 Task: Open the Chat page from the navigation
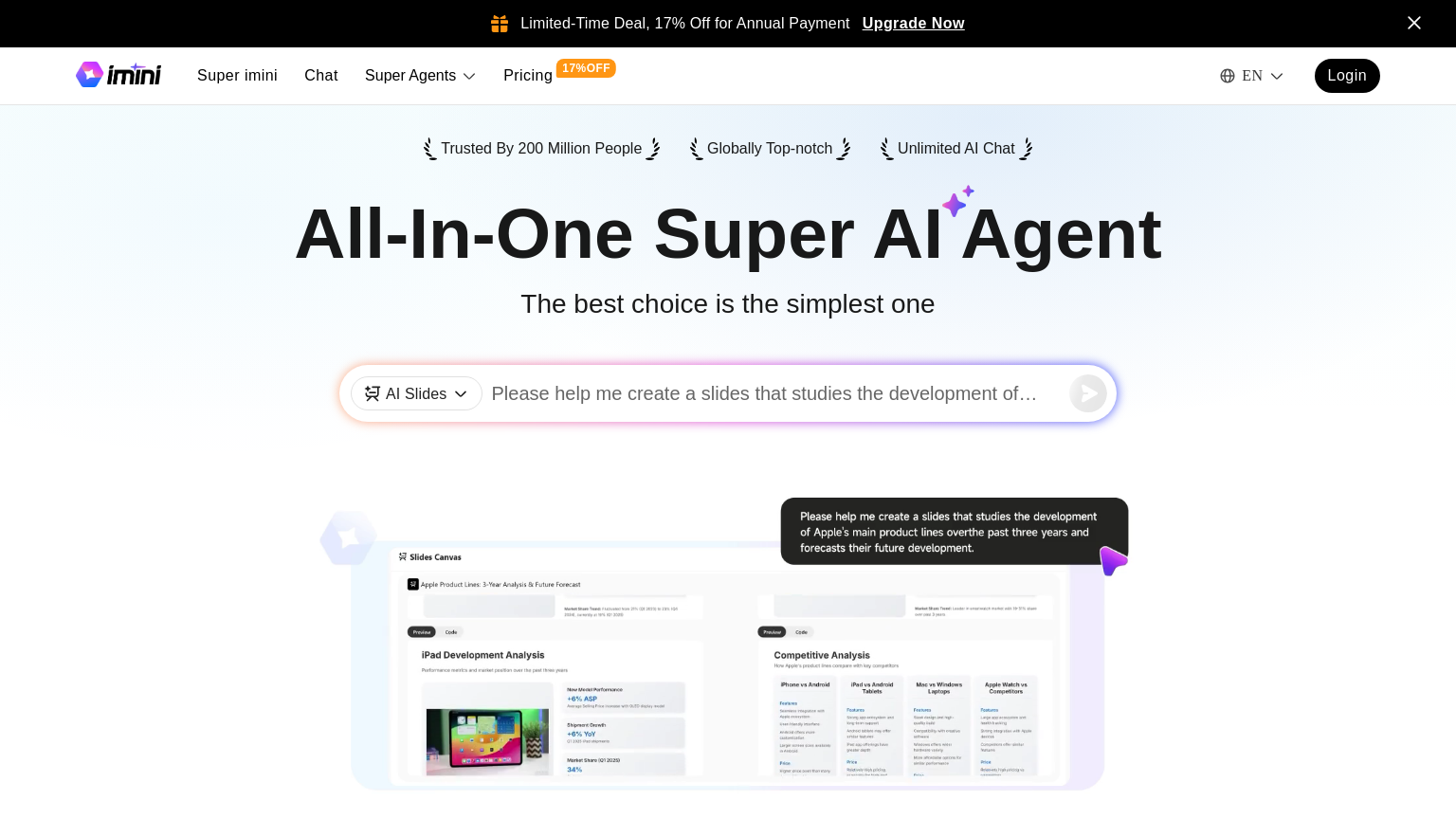(320, 76)
